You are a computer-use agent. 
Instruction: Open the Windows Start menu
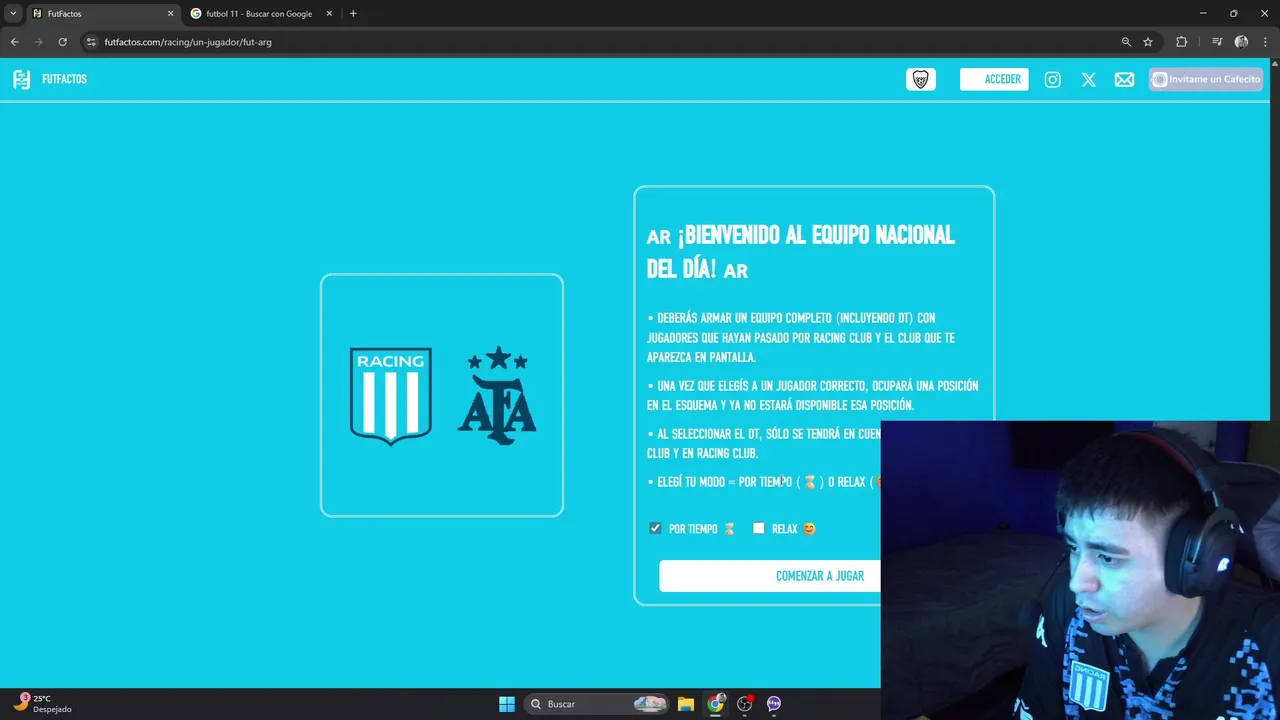pyautogui.click(x=507, y=704)
